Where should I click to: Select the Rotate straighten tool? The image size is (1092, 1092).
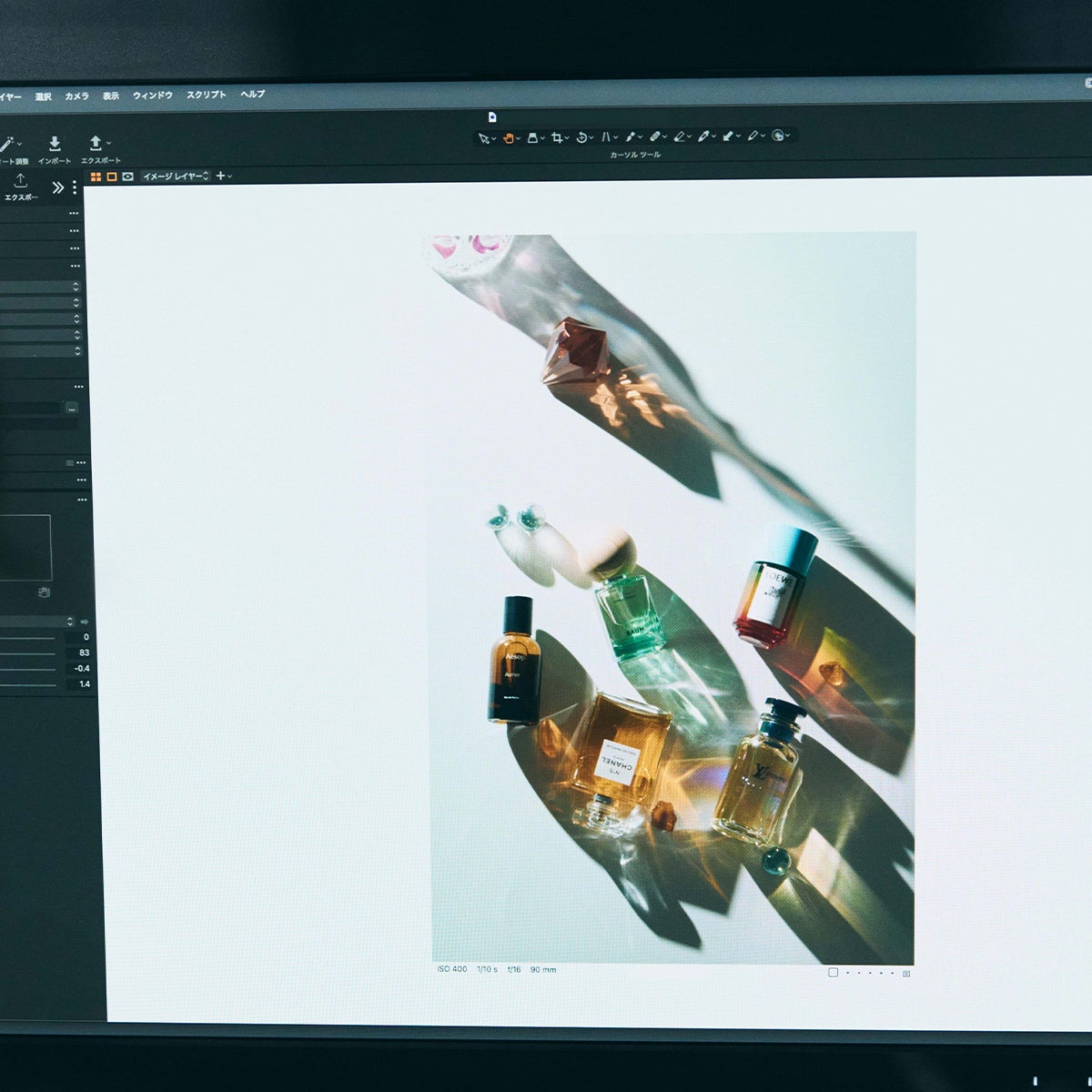[581, 137]
